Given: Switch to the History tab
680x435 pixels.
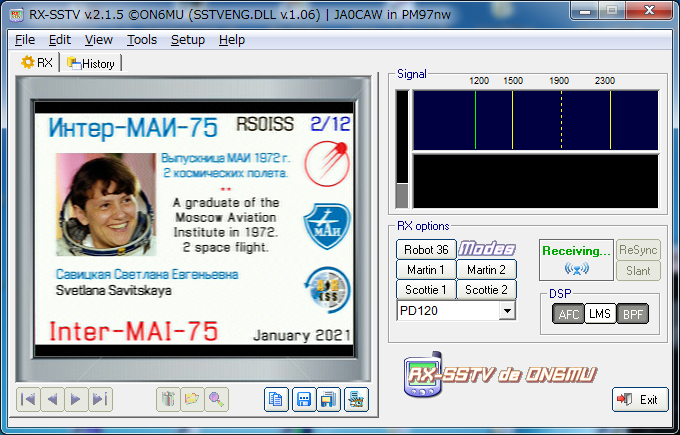Looking at the screenshot, I should (91, 64).
